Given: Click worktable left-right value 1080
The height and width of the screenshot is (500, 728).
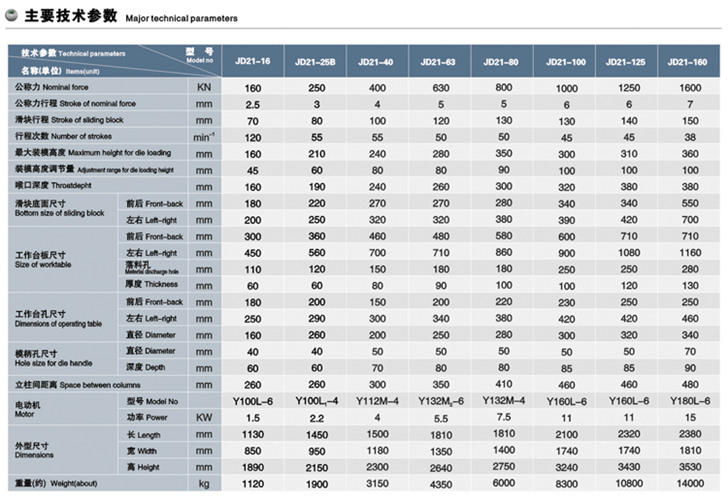Looking at the screenshot, I should pos(629,253).
